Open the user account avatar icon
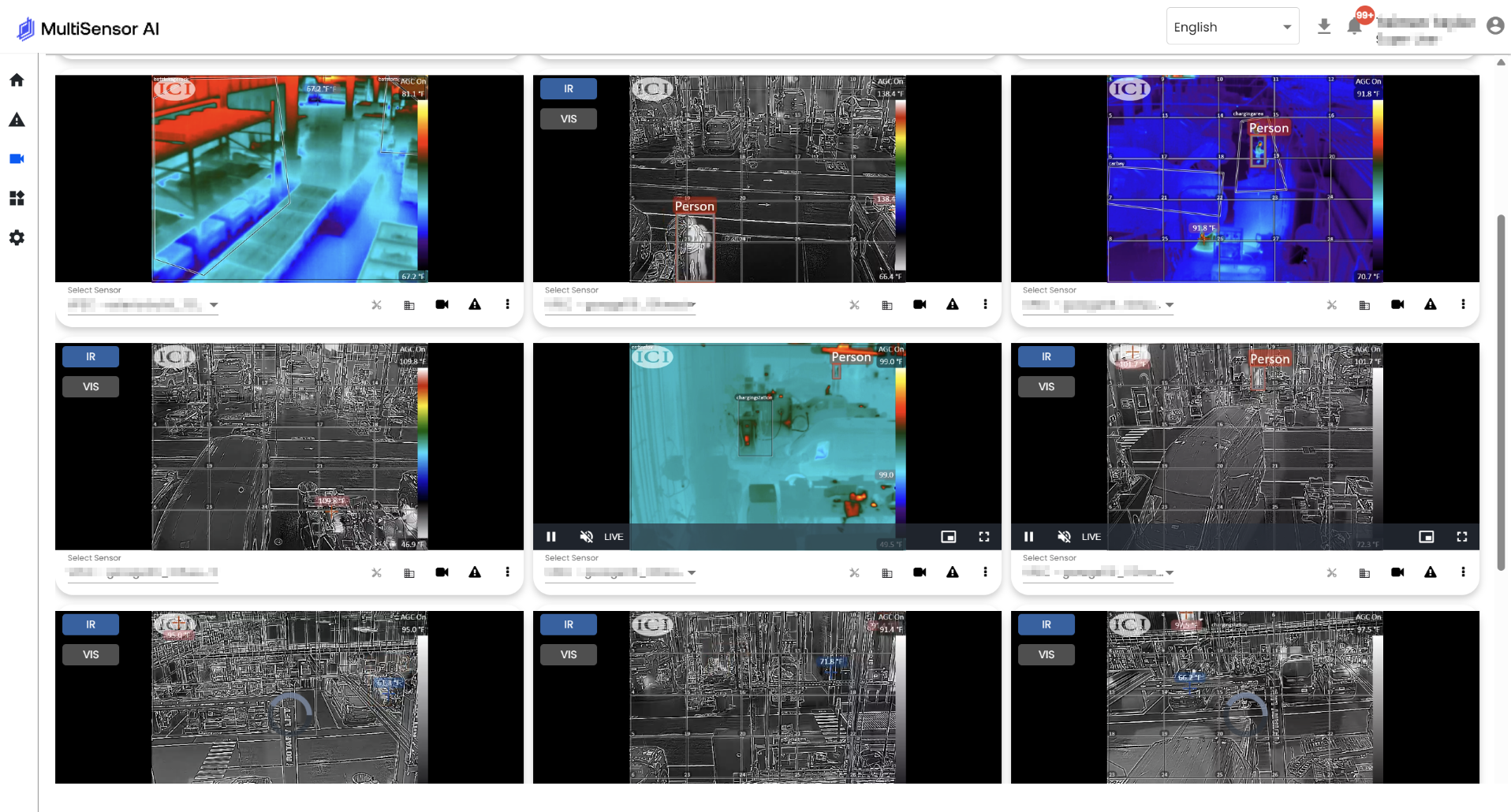Viewport: 1511px width, 812px height. pyautogui.click(x=1494, y=26)
